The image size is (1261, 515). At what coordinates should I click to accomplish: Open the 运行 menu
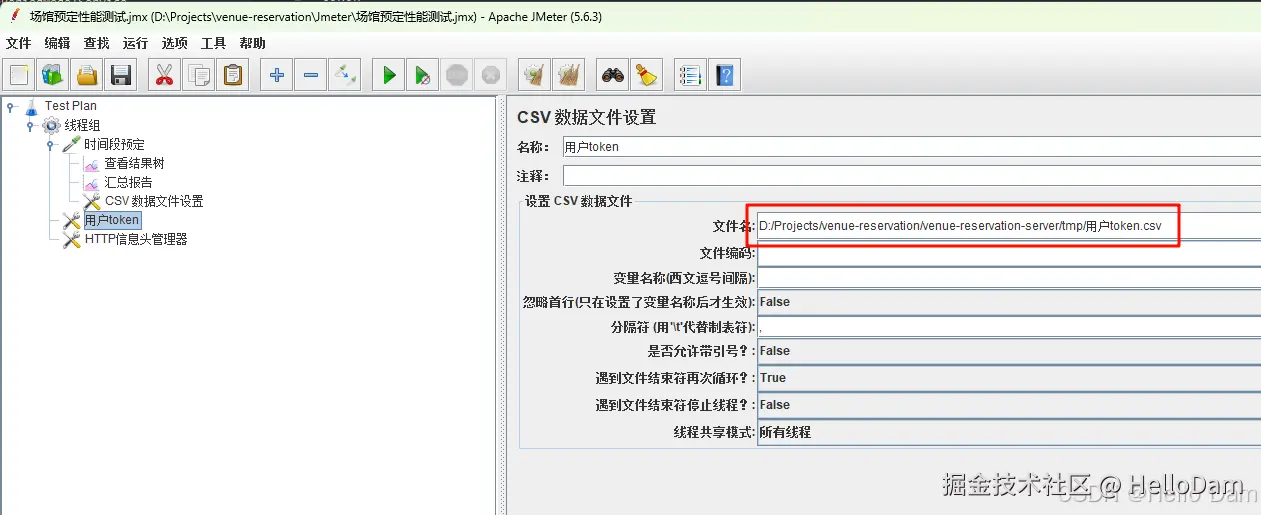pos(135,43)
